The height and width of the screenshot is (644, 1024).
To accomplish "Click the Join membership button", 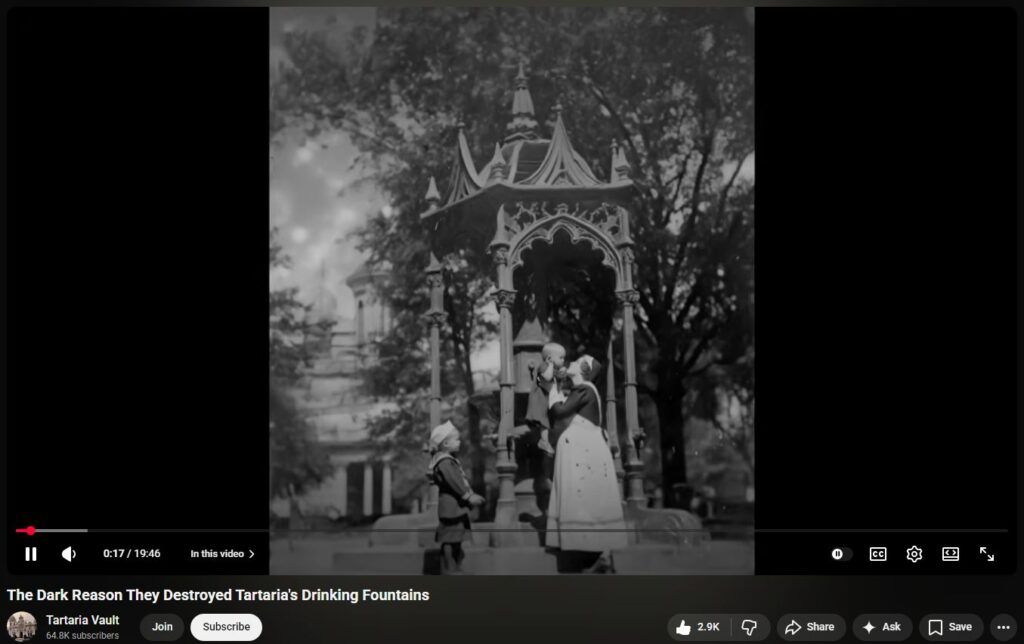I will 162,627.
